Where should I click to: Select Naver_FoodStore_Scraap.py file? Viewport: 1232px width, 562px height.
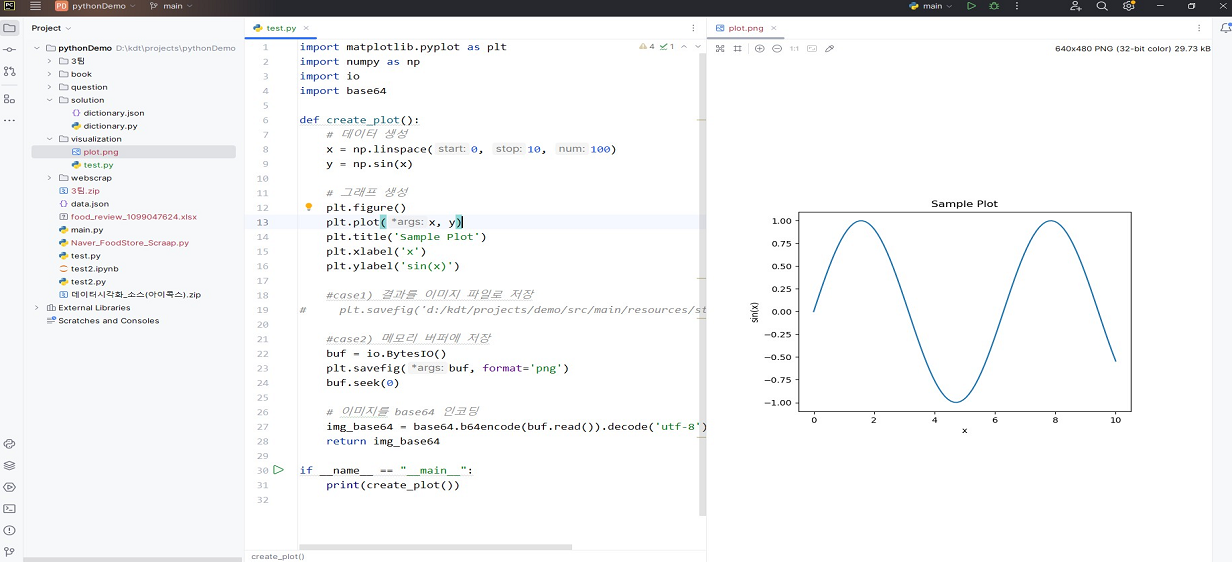coord(129,243)
